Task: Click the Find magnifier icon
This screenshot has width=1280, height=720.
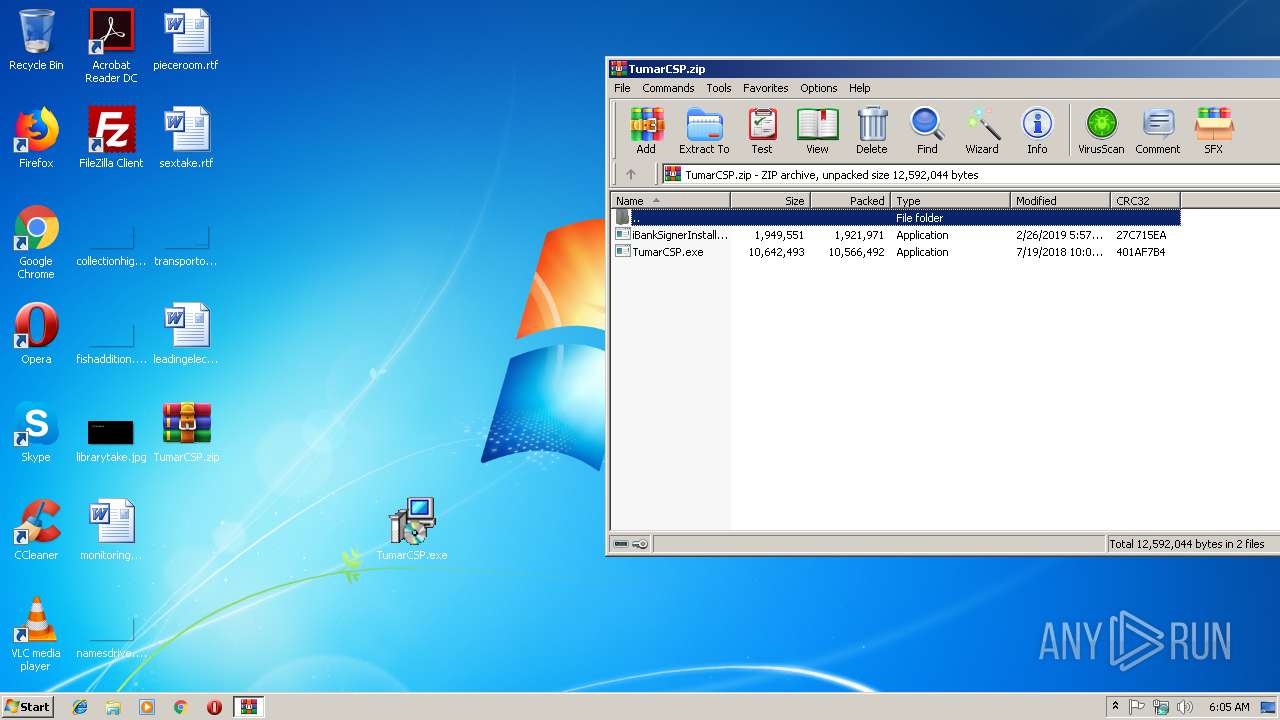Action: click(927, 131)
